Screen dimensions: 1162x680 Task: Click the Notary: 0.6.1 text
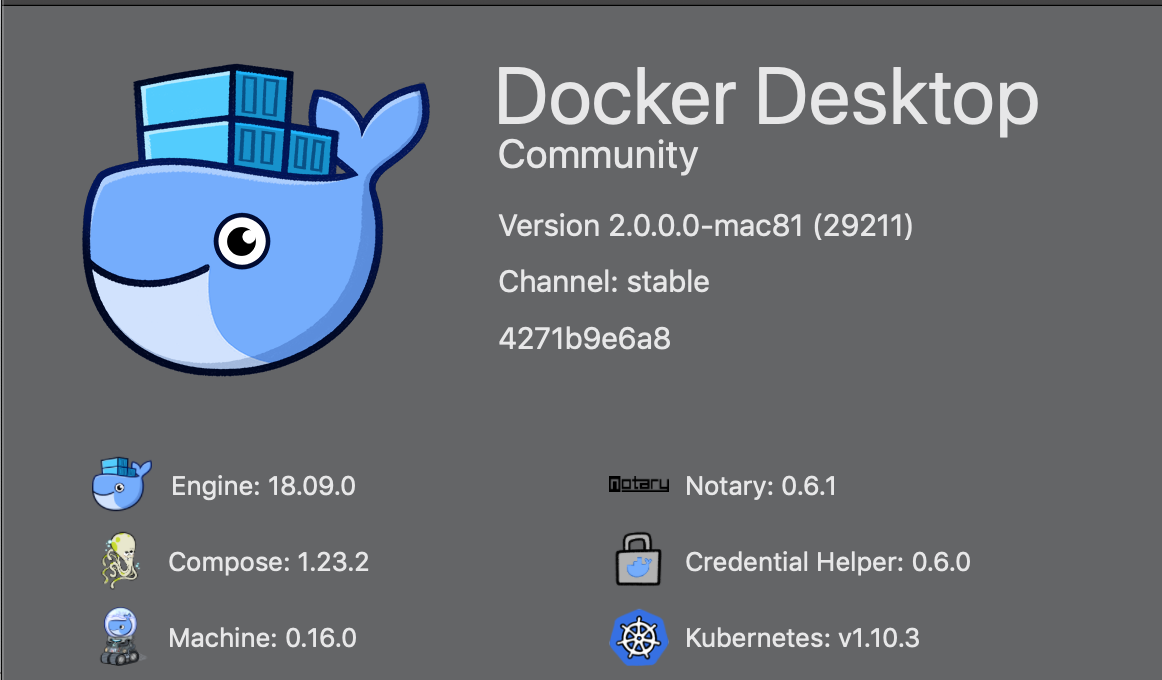click(x=761, y=486)
